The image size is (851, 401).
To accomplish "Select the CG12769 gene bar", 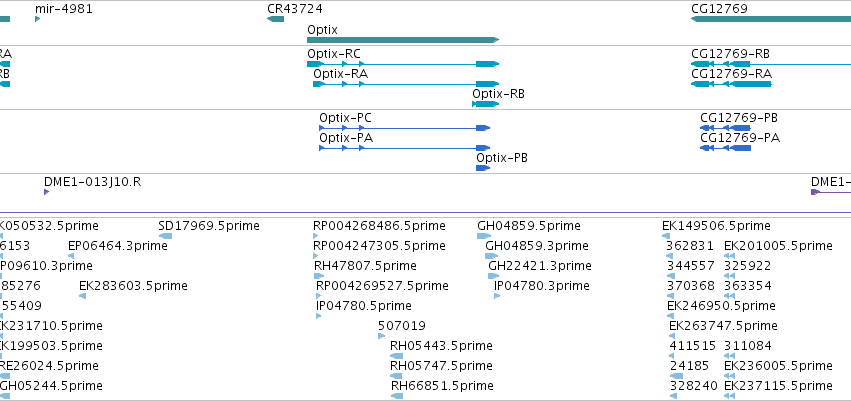I will 771,19.
